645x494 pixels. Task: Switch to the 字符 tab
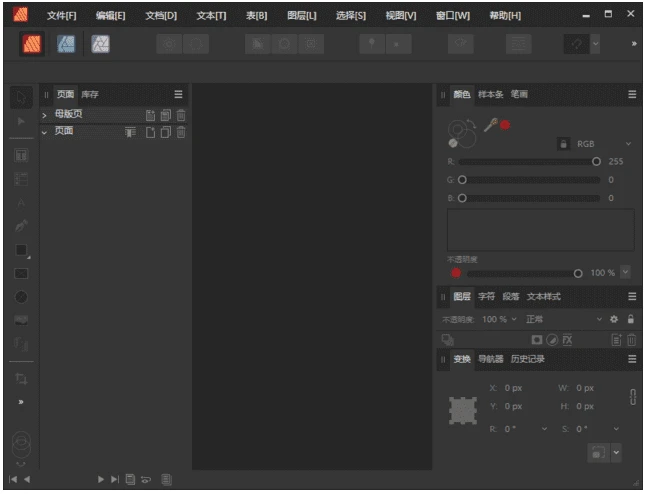(486, 297)
